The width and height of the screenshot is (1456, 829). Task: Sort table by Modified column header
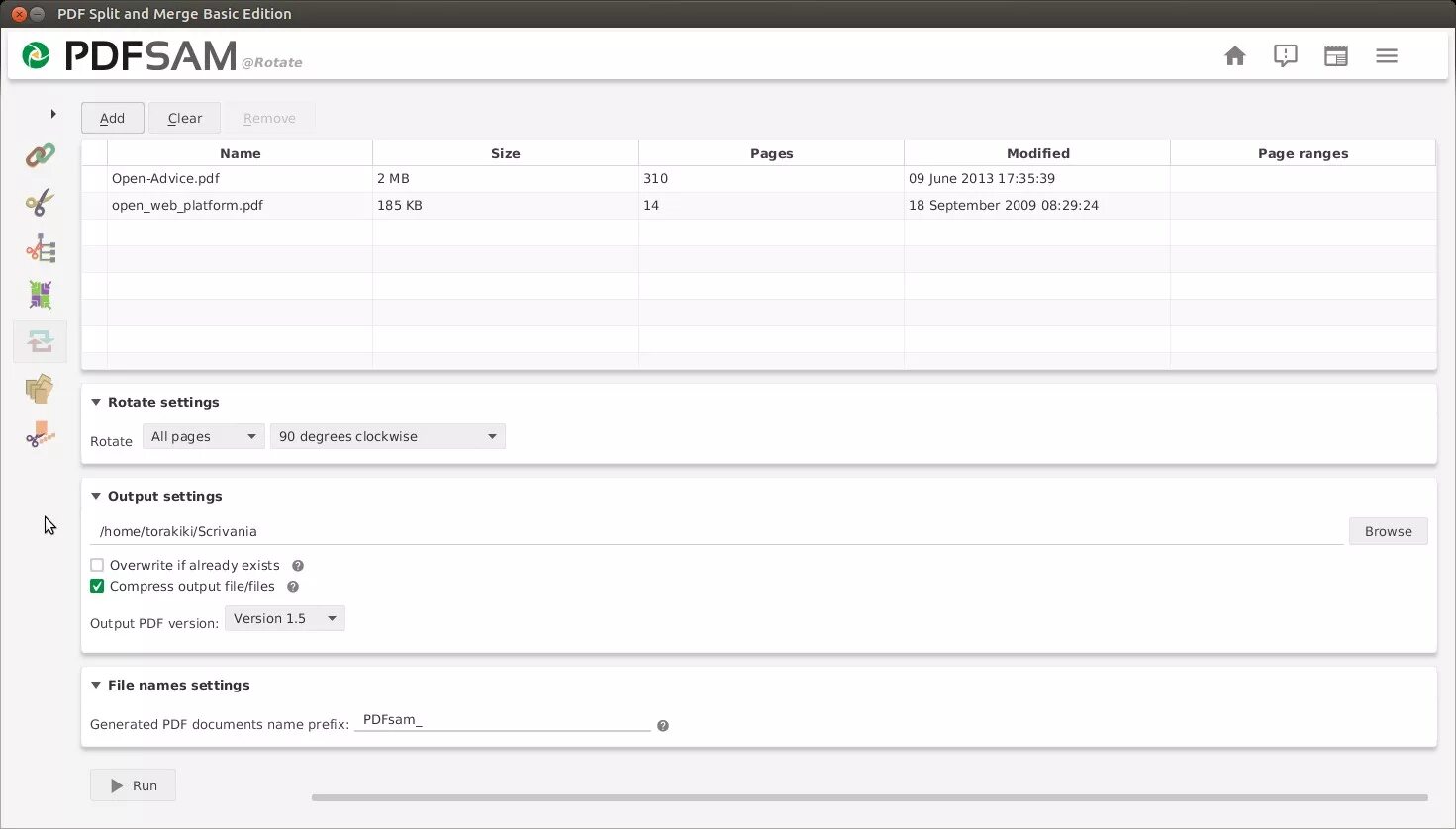pyautogui.click(x=1037, y=153)
